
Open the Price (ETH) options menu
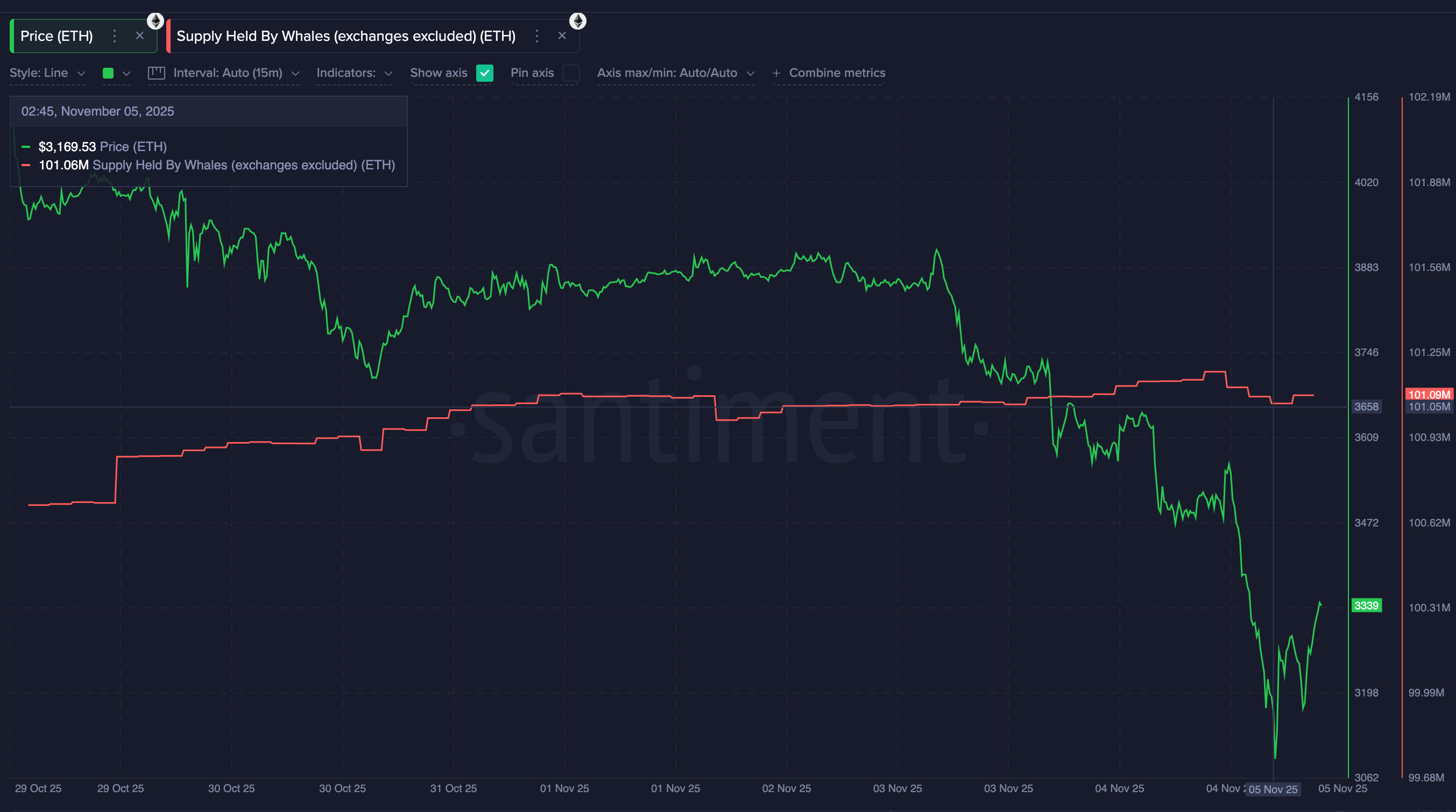115,35
